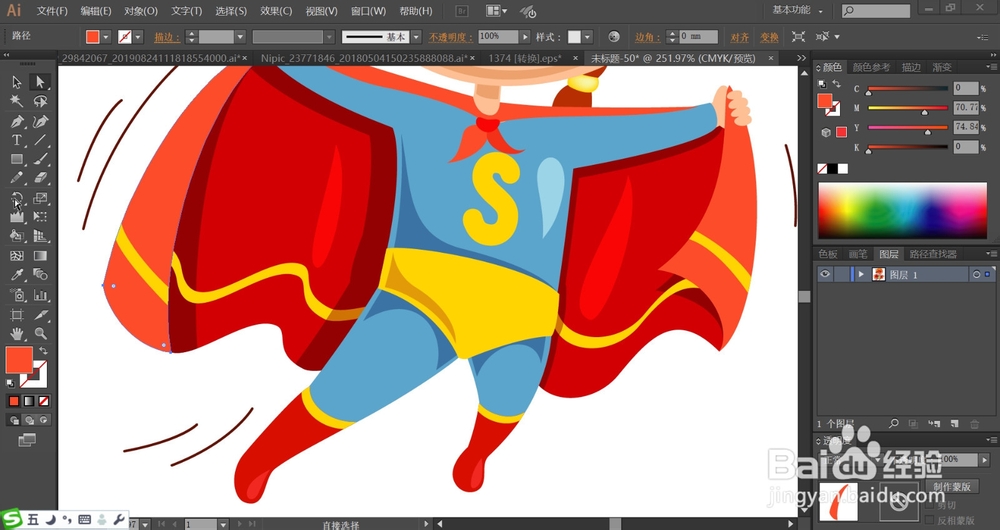1000x530 pixels.
Task: Enable Draw Behind mode
Action: (x=29, y=420)
